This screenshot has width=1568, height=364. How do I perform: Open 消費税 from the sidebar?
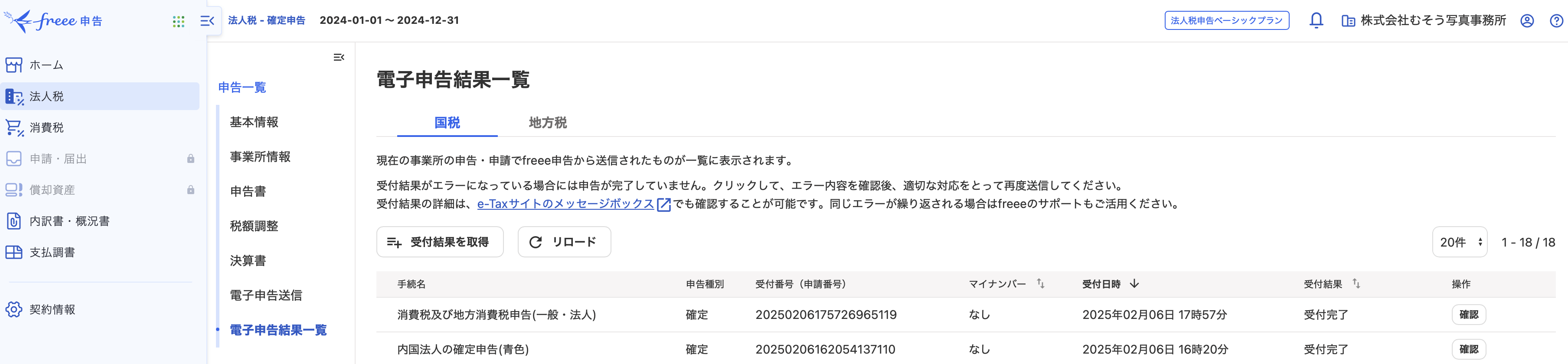(46, 128)
